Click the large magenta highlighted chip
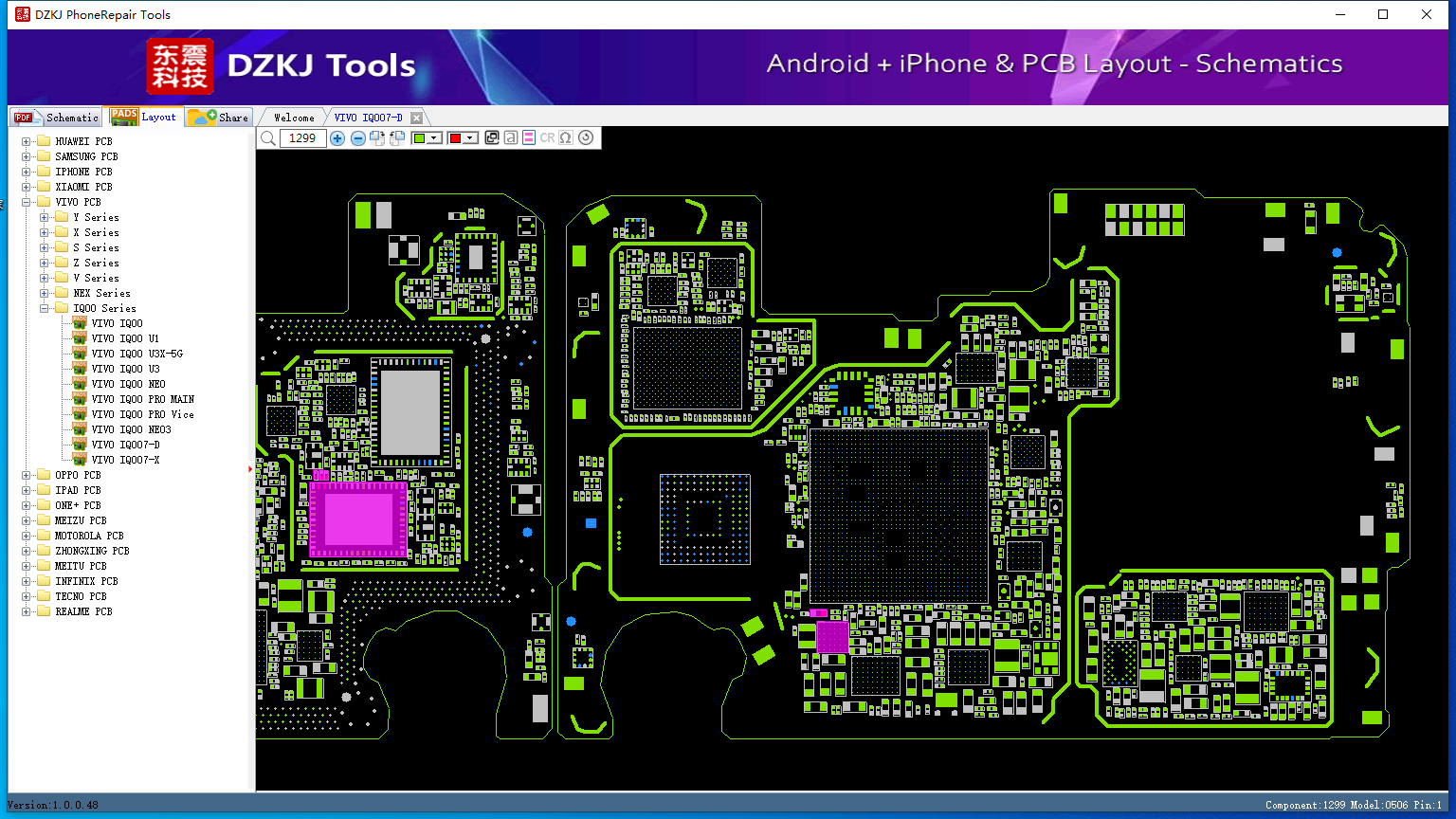Image resolution: width=1456 pixels, height=819 pixels. [x=358, y=519]
